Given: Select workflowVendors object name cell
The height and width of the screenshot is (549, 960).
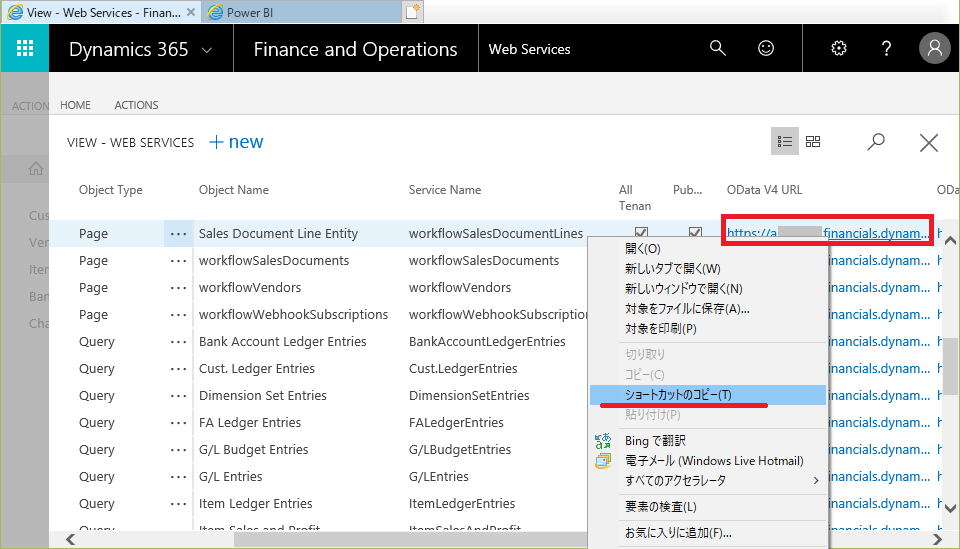Looking at the screenshot, I should tap(250, 288).
